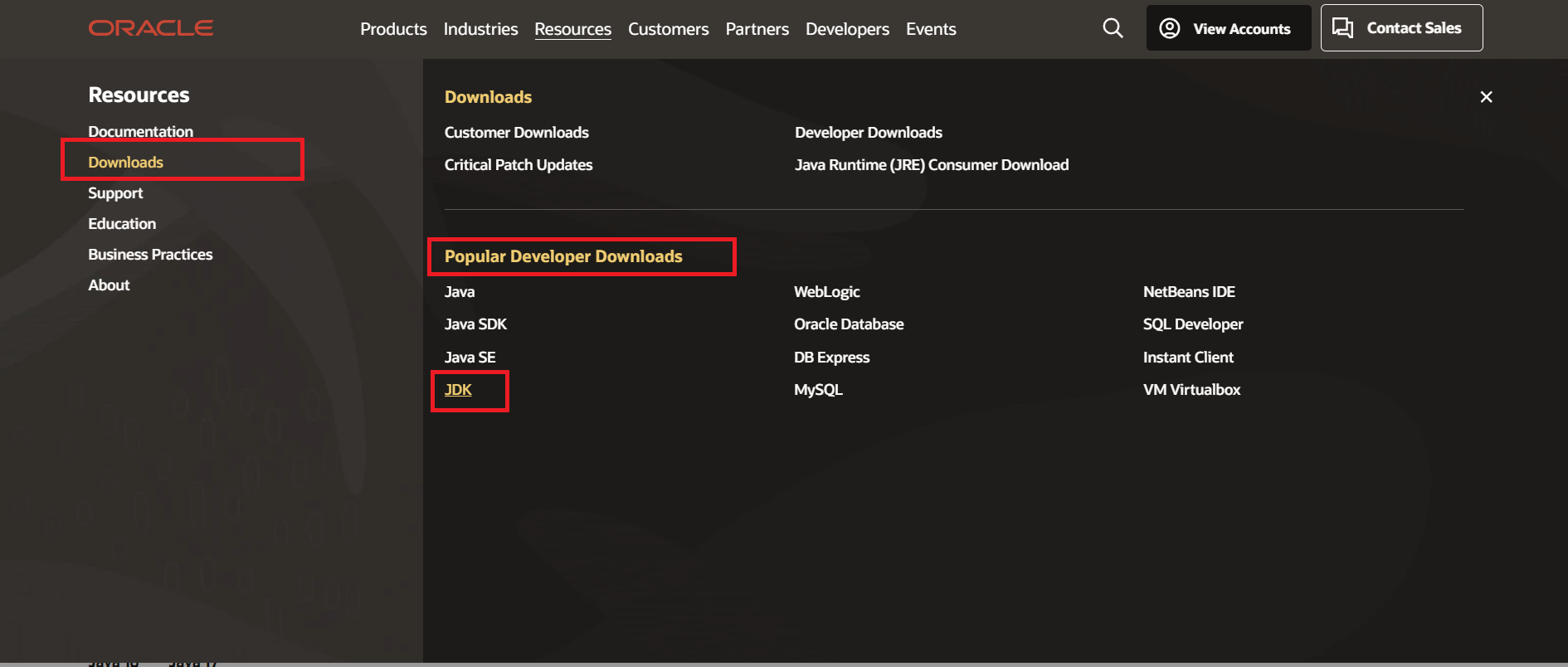Select Support in Resources sidebar
Viewport: 1568px width, 667px height.
(x=115, y=192)
